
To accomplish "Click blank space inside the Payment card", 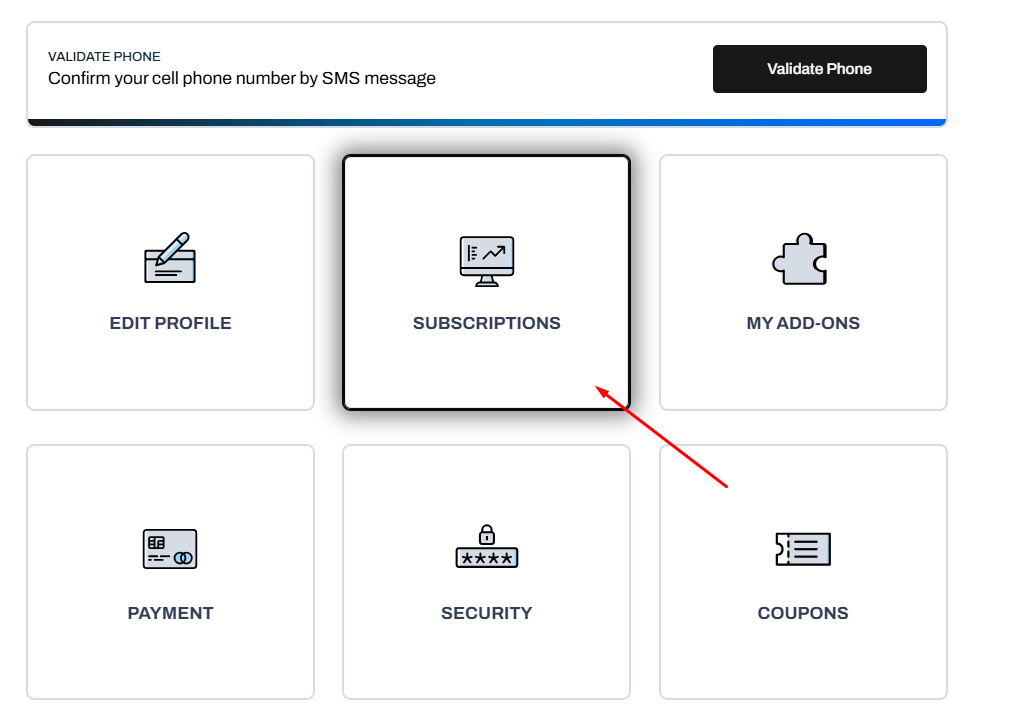I will tap(171, 659).
